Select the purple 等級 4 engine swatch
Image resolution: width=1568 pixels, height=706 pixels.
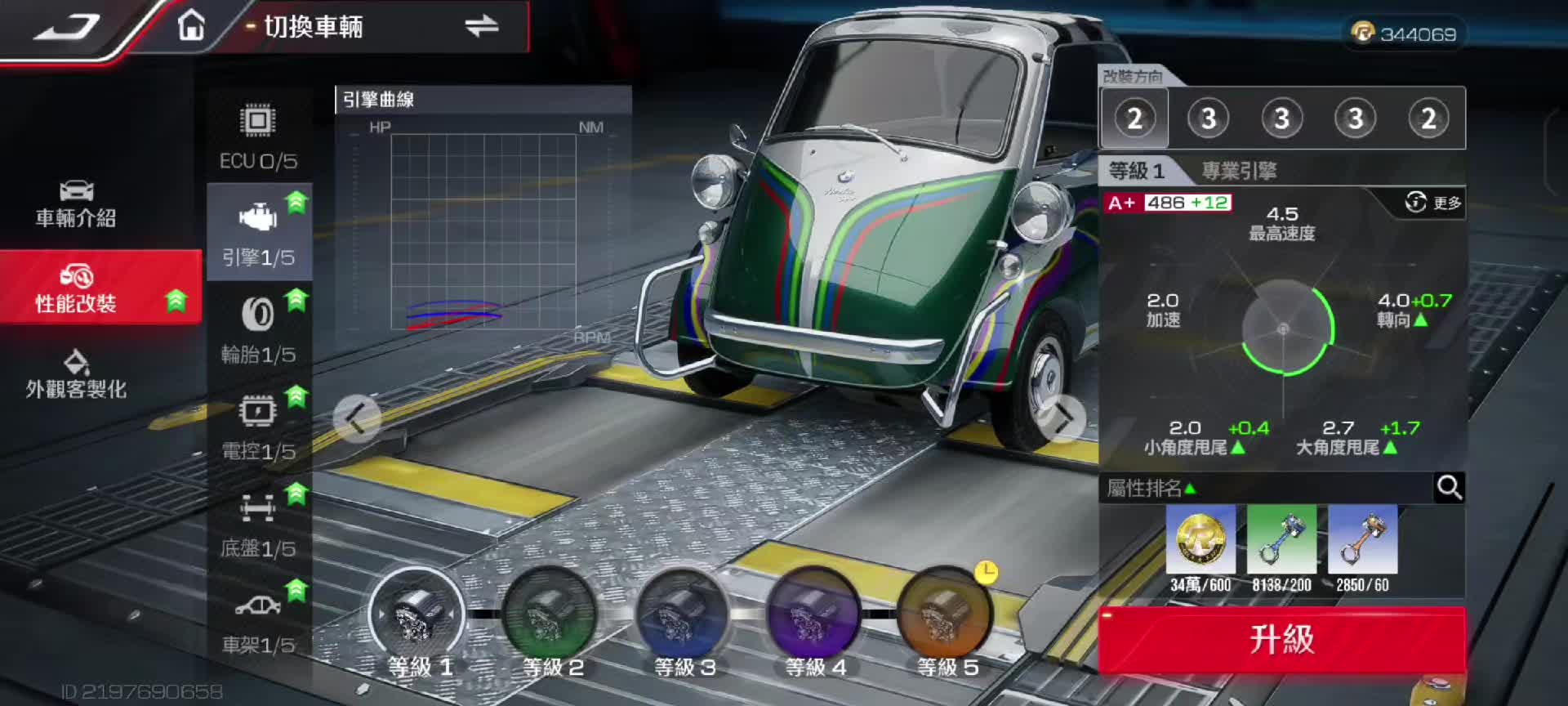point(814,619)
